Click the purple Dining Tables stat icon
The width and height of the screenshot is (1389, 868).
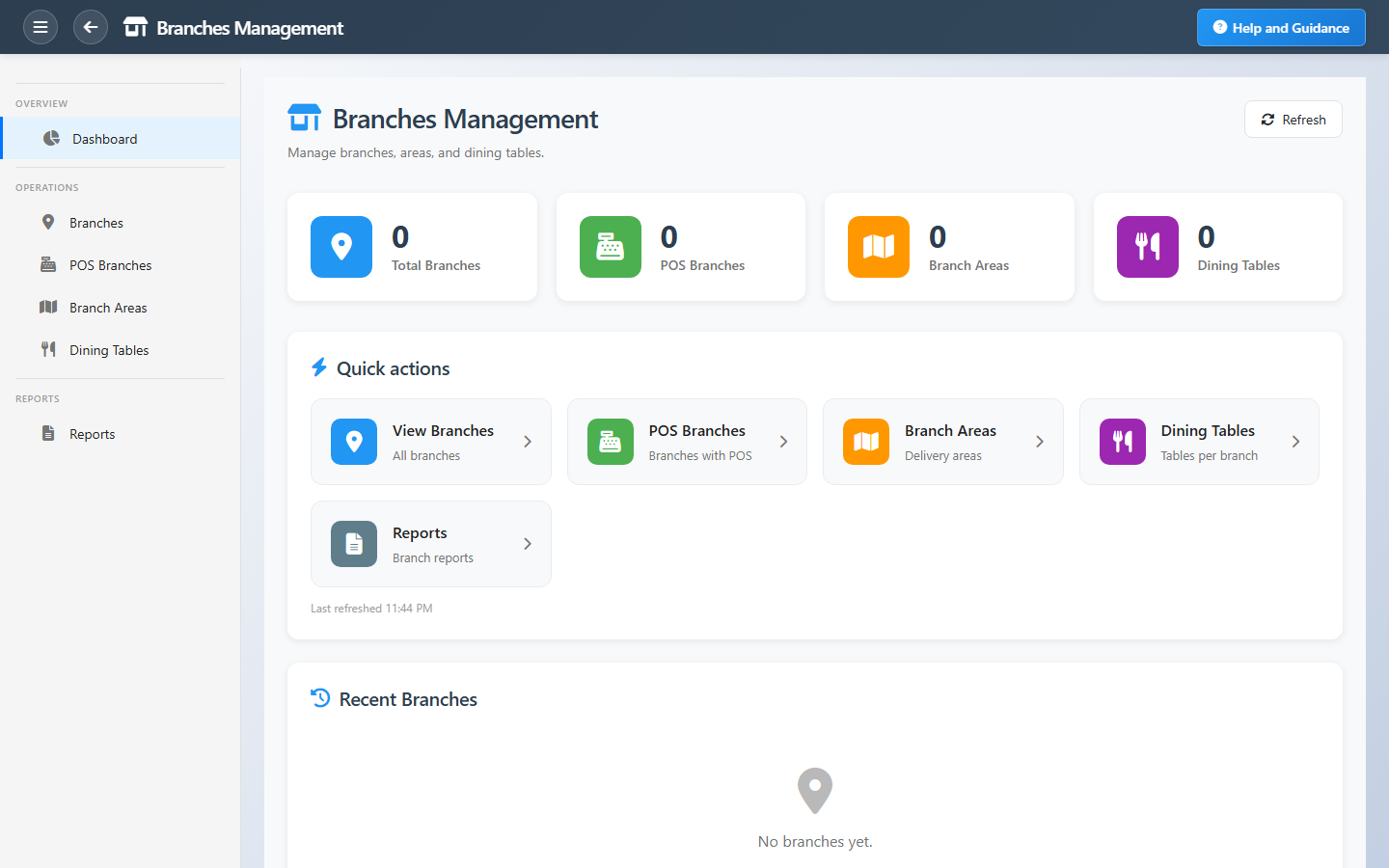(x=1148, y=247)
